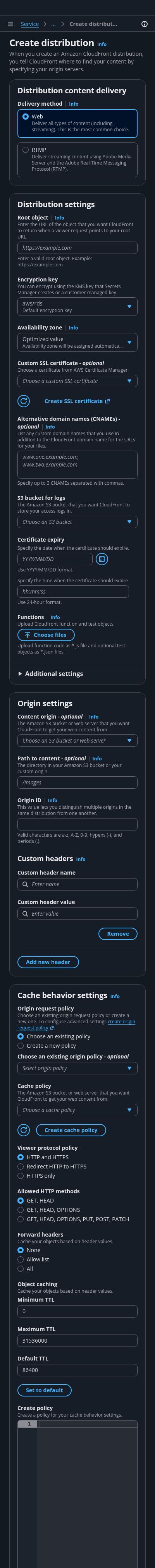The image size is (155, 1568).
Task: Go to Service breadcrumb link
Action: pyautogui.click(x=30, y=24)
